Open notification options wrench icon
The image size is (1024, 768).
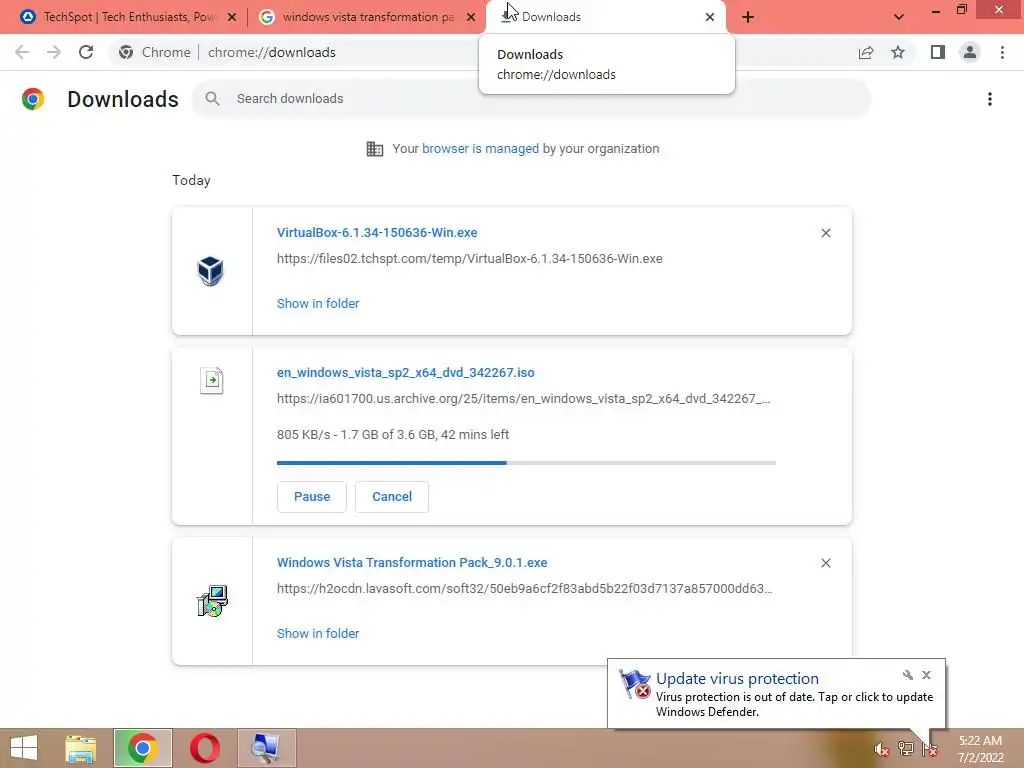tap(908, 675)
